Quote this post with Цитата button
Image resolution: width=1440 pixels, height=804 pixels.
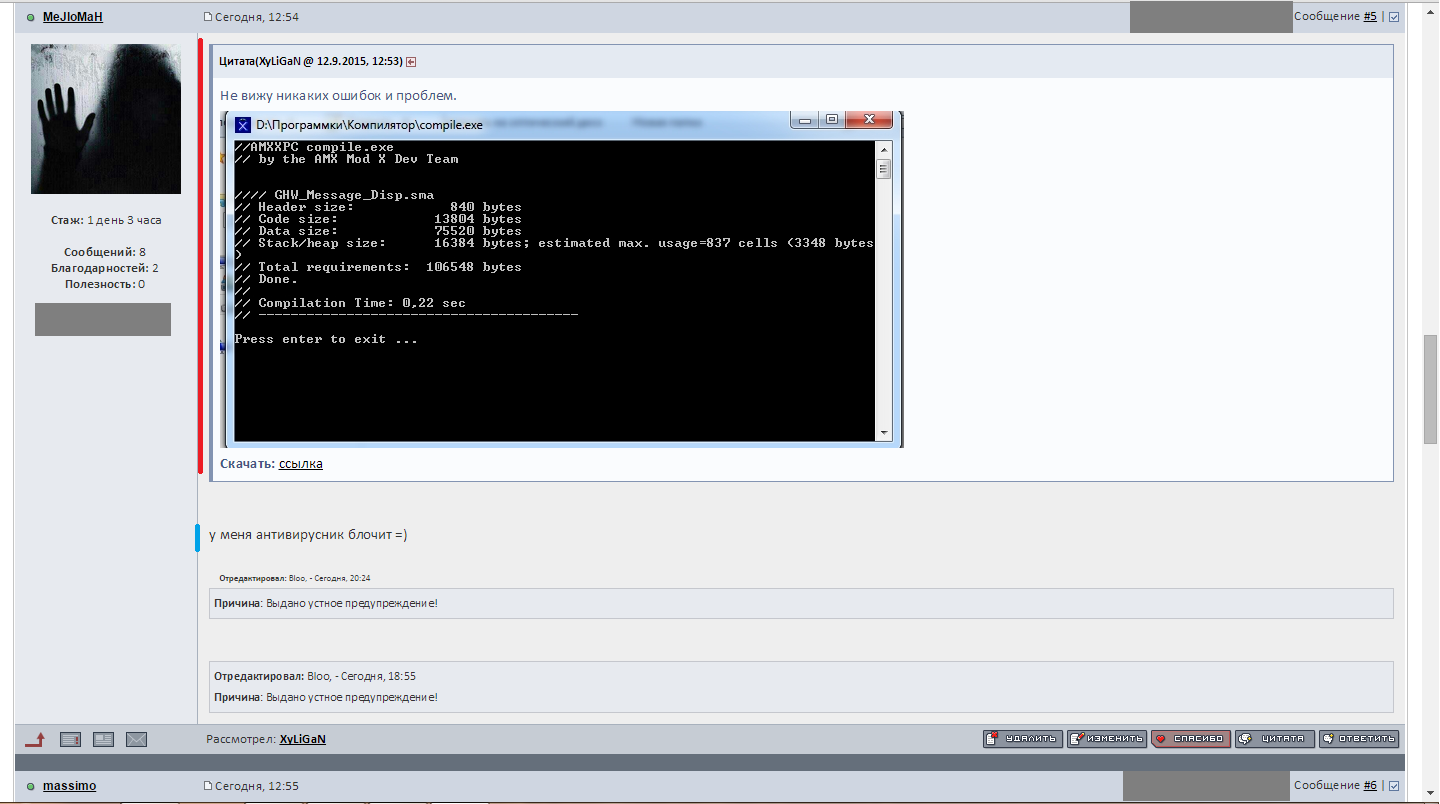[x=1275, y=739]
